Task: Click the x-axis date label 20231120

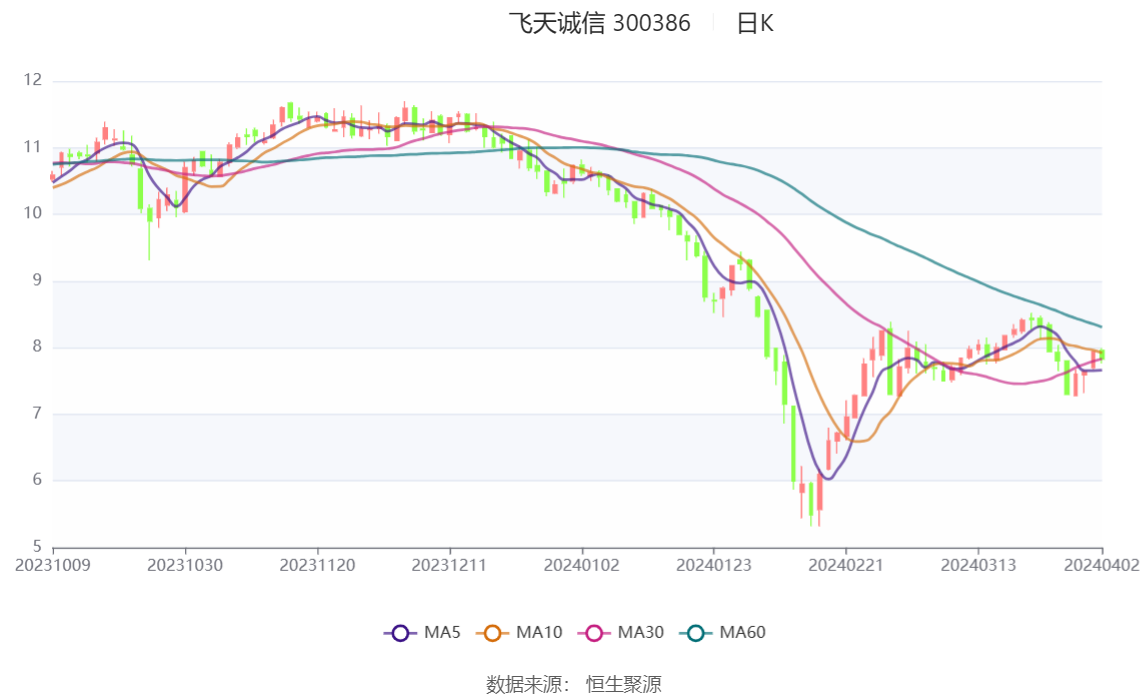Action: click(317, 565)
